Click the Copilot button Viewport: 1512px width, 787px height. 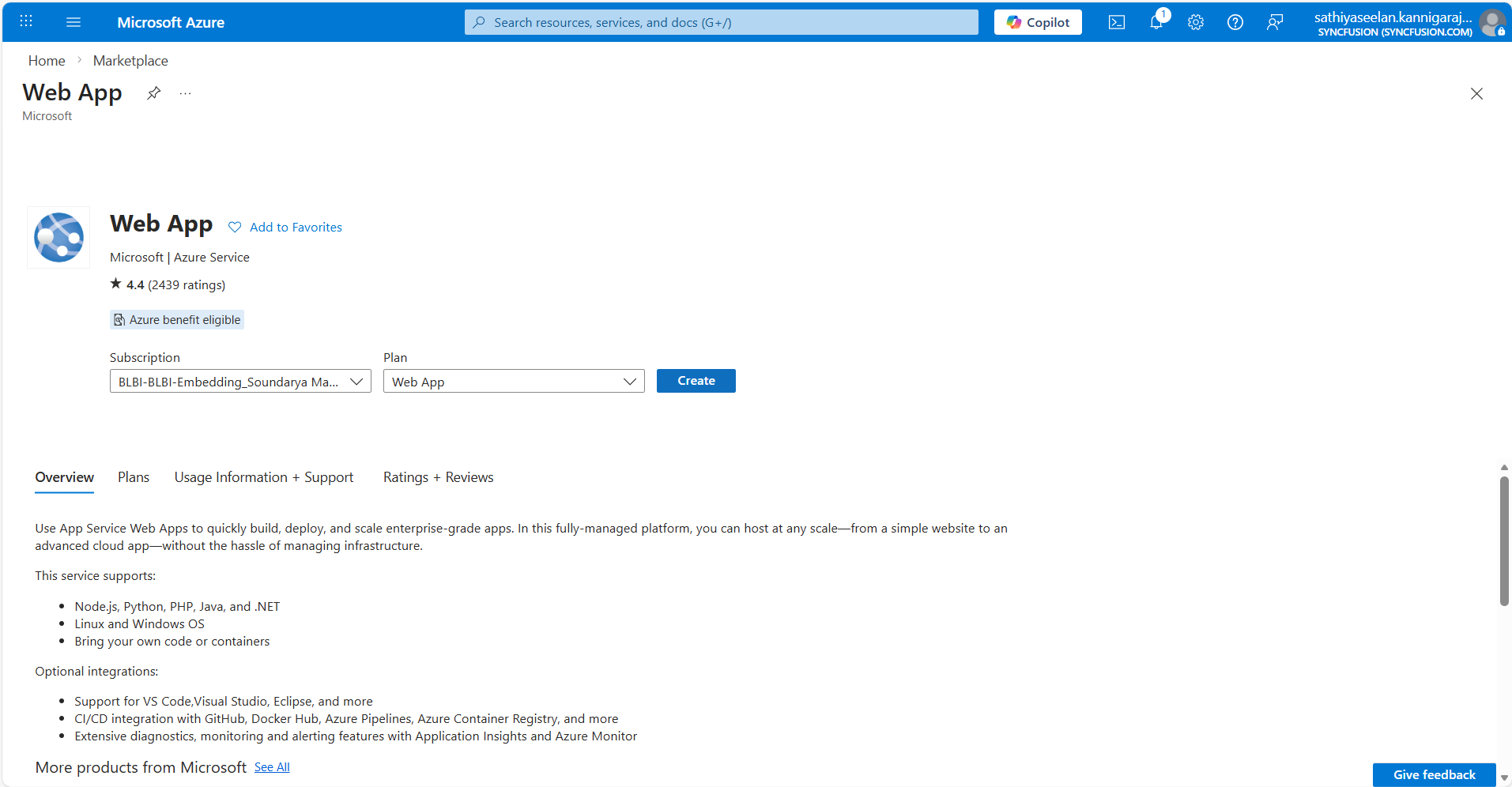pyautogui.click(x=1038, y=22)
